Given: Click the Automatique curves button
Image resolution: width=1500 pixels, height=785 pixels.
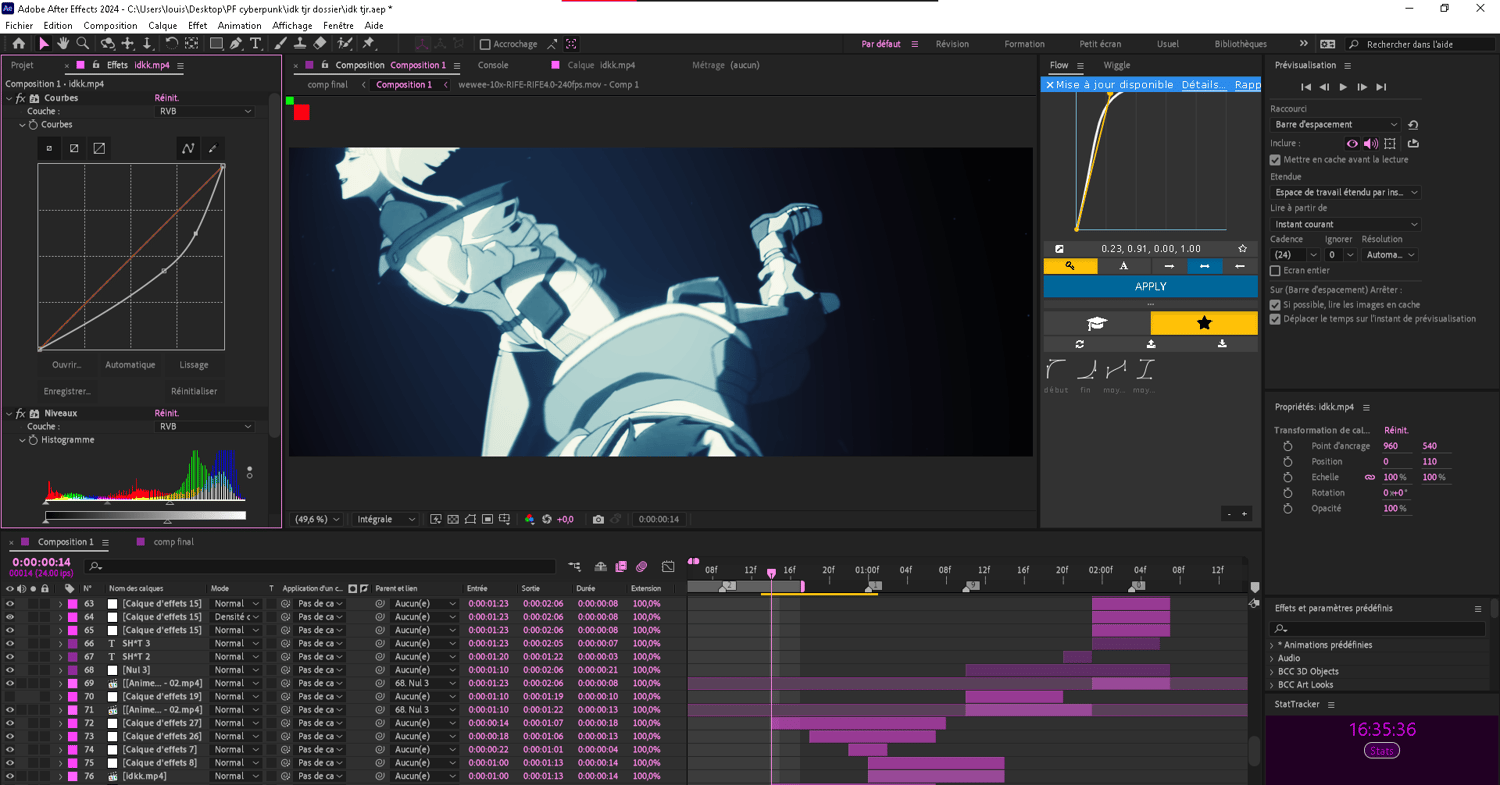Looking at the screenshot, I should pos(130,365).
